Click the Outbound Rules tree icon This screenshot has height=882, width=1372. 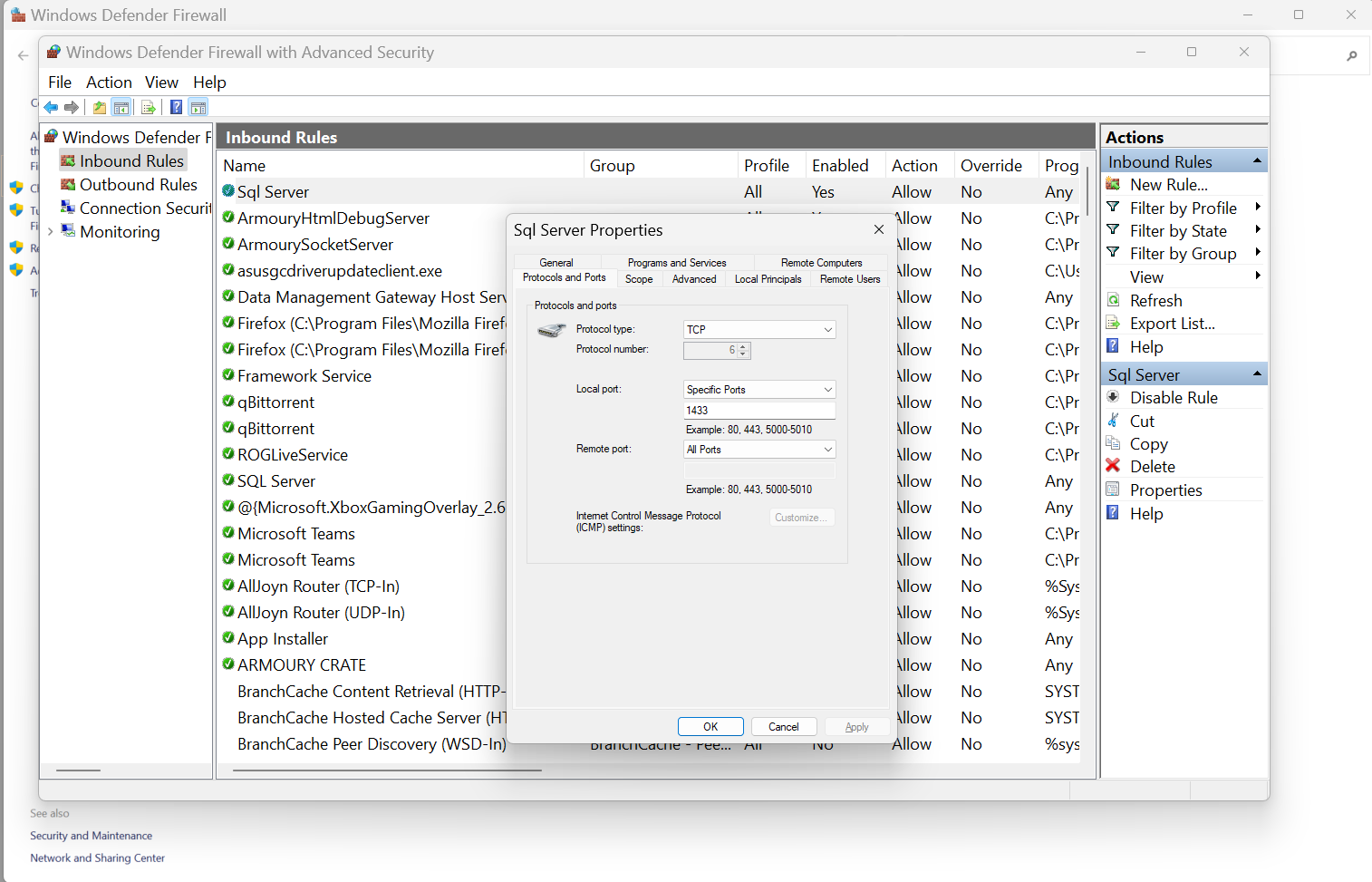68,184
